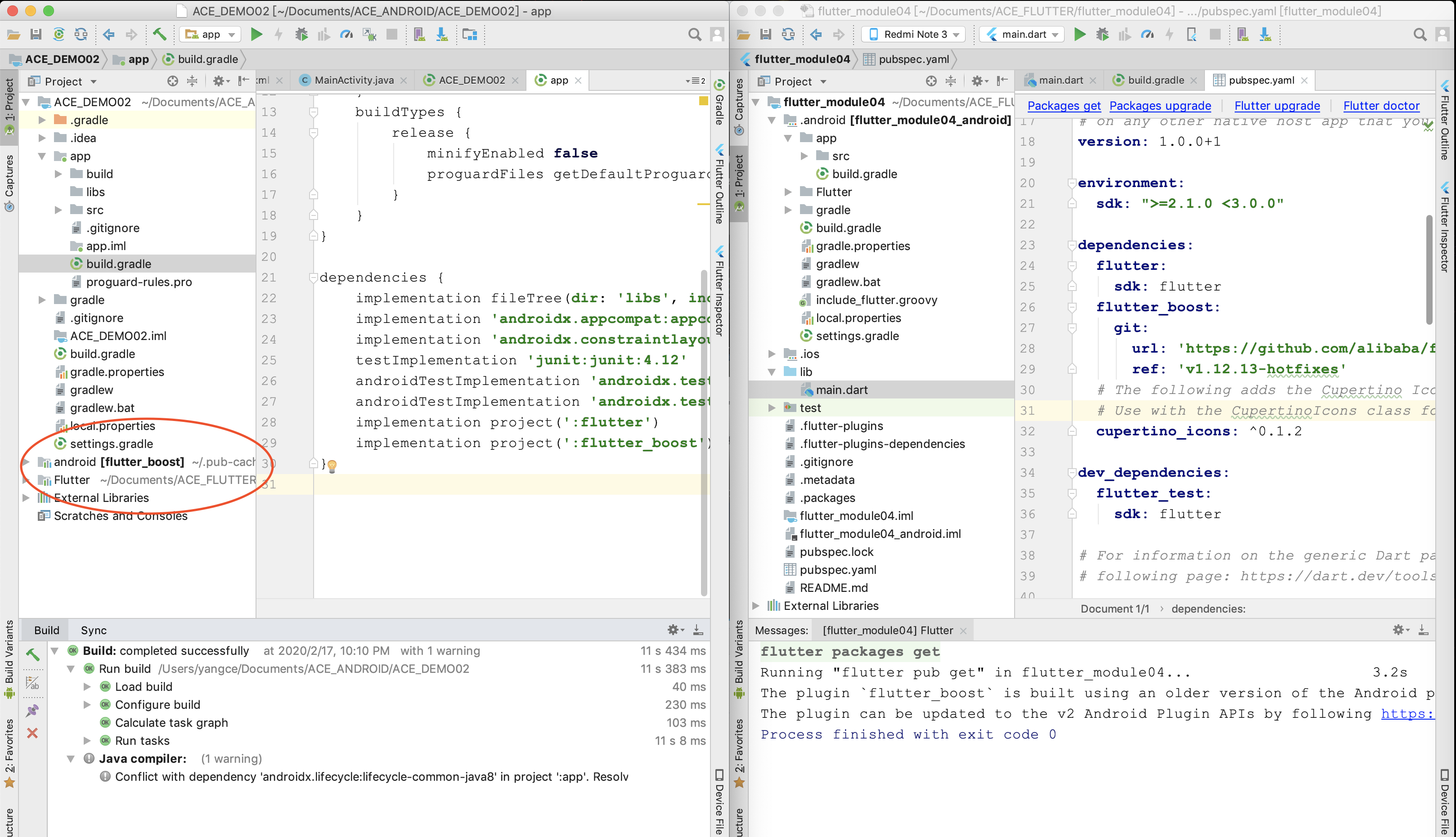
Task: Expand the External Libraries node in ACE_DEMO02
Action: [26, 498]
